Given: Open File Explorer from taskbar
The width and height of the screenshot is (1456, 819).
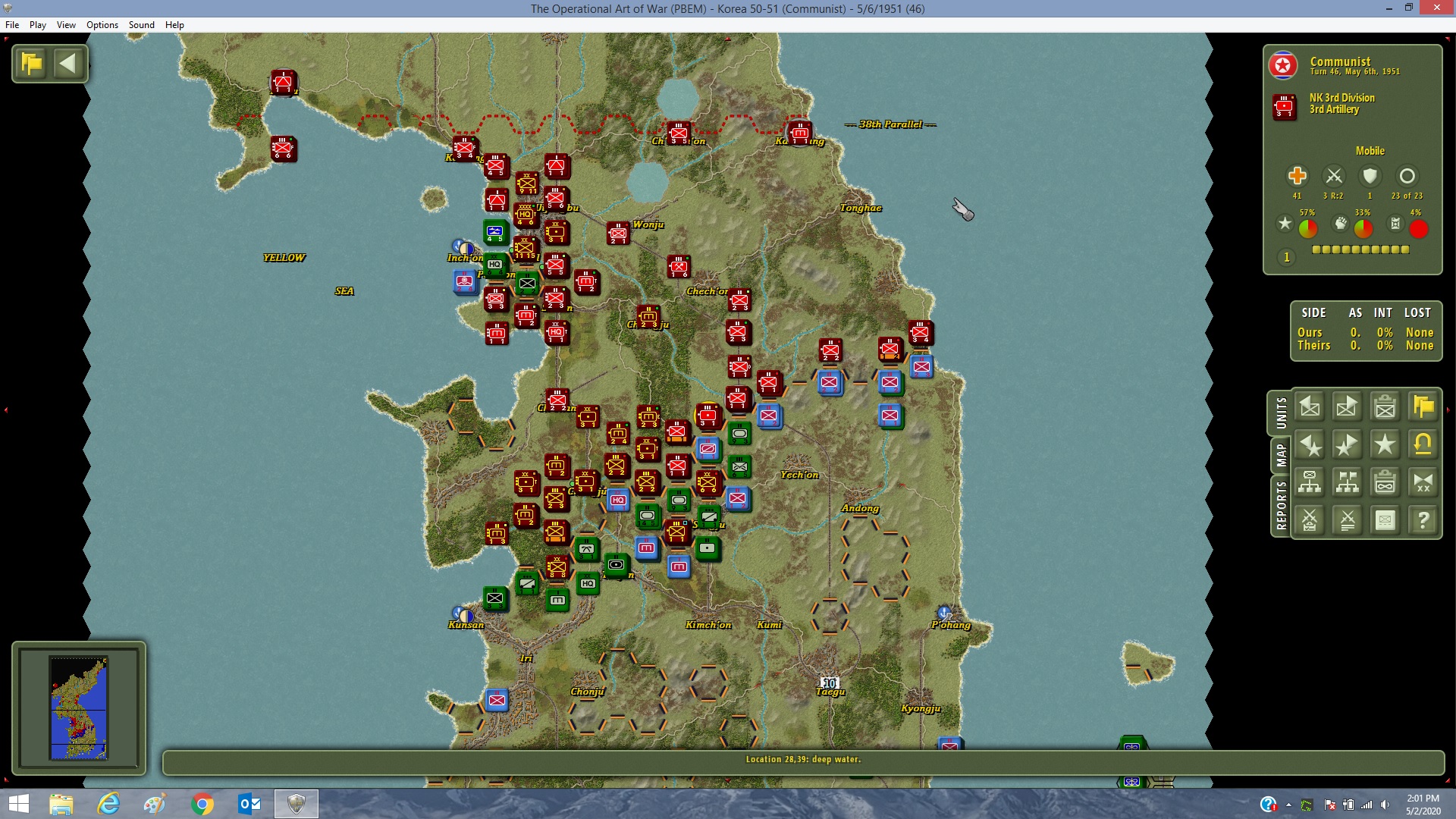Looking at the screenshot, I should click(61, 804).
